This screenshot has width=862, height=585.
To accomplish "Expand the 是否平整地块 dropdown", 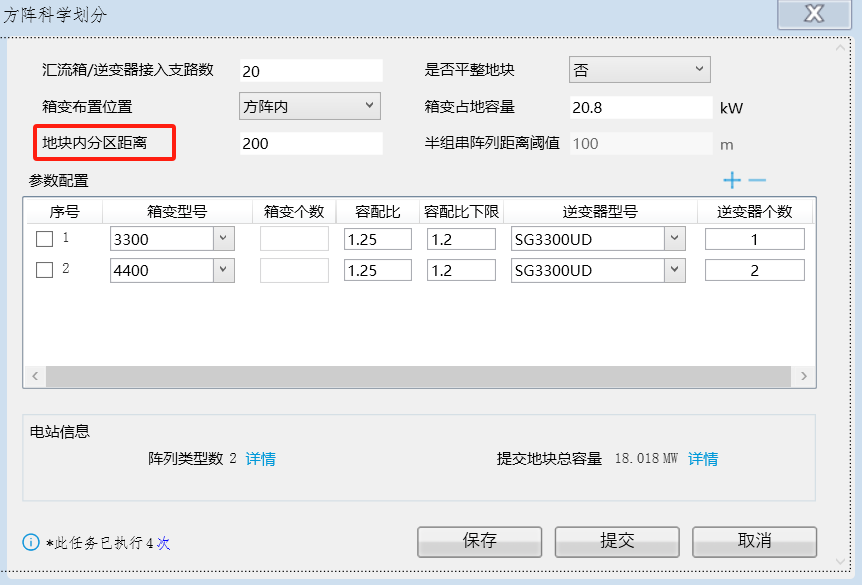I will (x=639, y=69).
